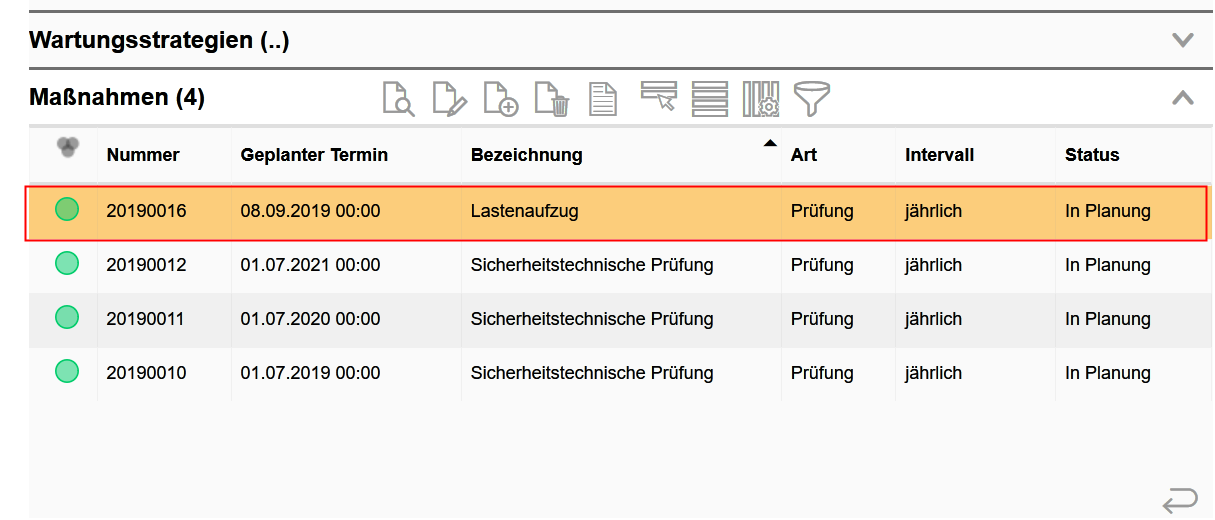Sort by the Bezeichnung column header

pyautogui.click(x=526, y=155)
